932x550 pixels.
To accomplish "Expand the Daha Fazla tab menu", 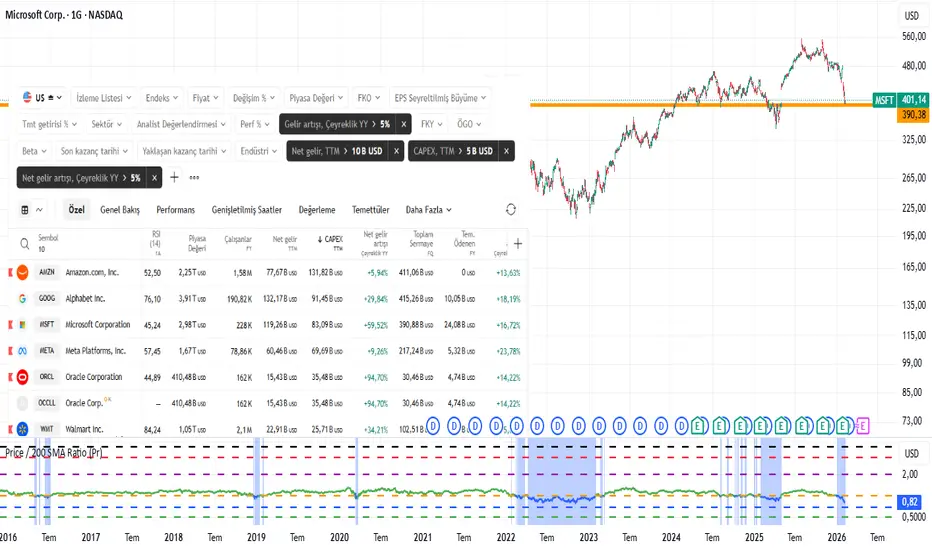I will (x=428, y=210).
